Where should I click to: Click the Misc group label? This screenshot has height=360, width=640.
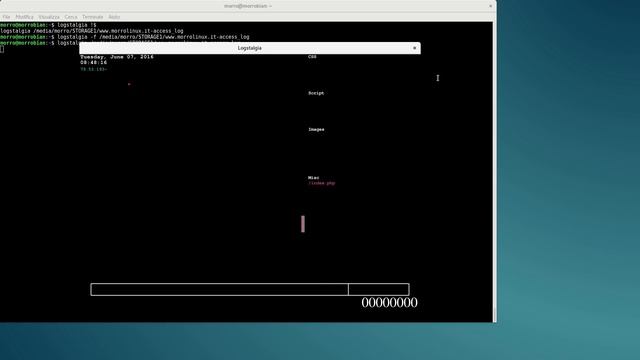[313, 178]
